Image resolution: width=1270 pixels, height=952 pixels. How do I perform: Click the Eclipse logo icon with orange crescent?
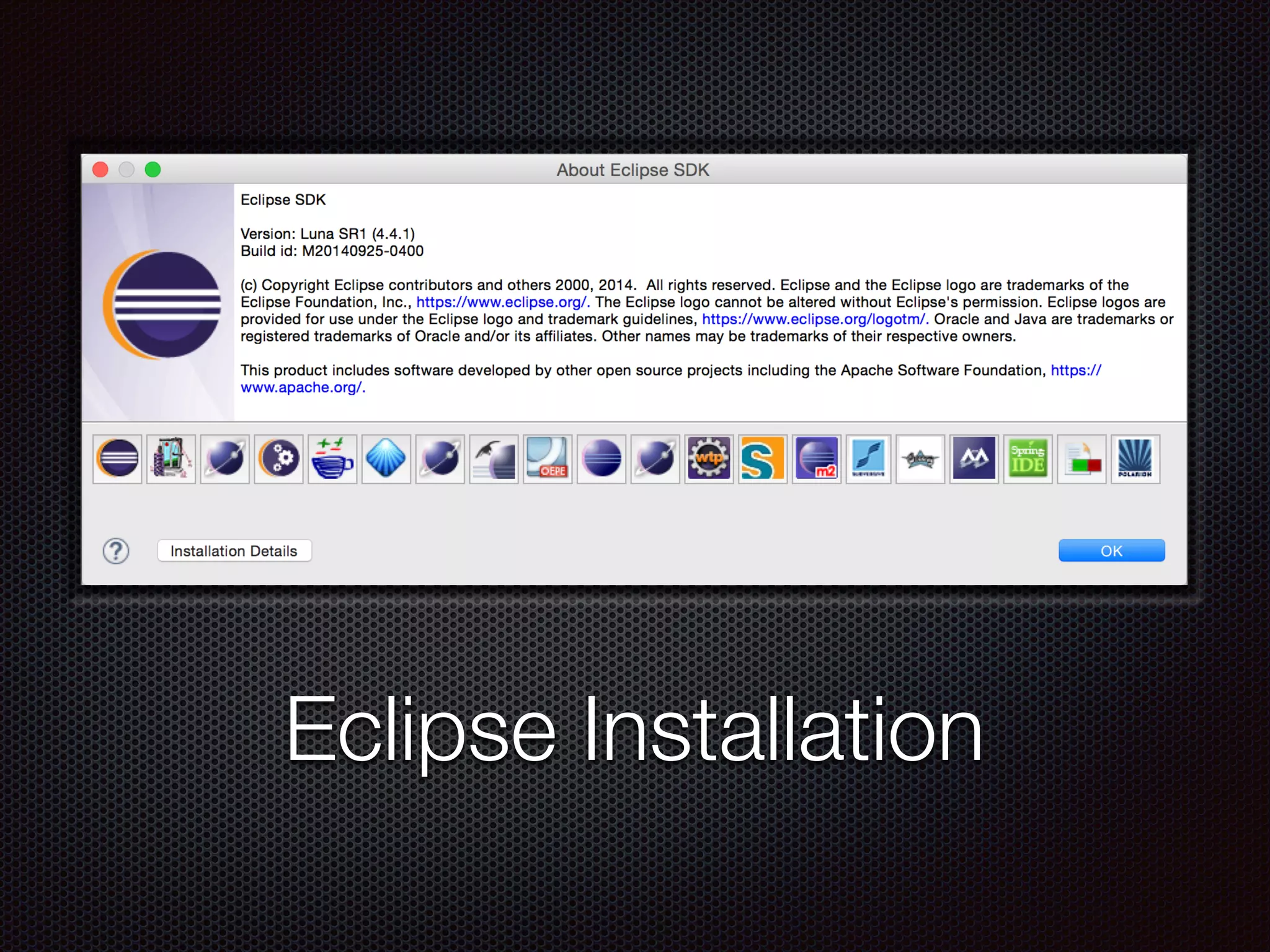(x=117, y=459)
